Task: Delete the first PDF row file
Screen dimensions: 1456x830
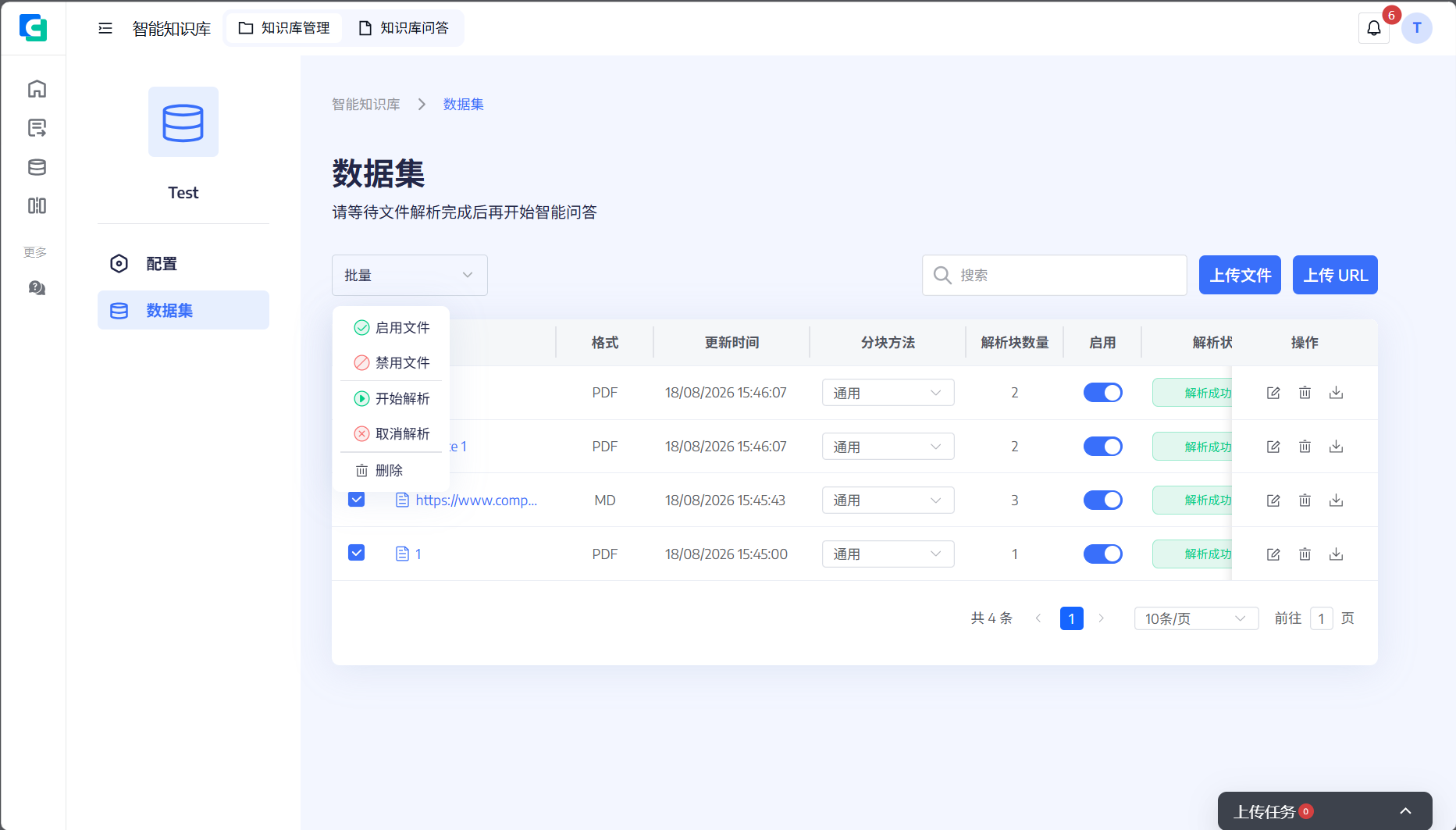Action: 1305,393
